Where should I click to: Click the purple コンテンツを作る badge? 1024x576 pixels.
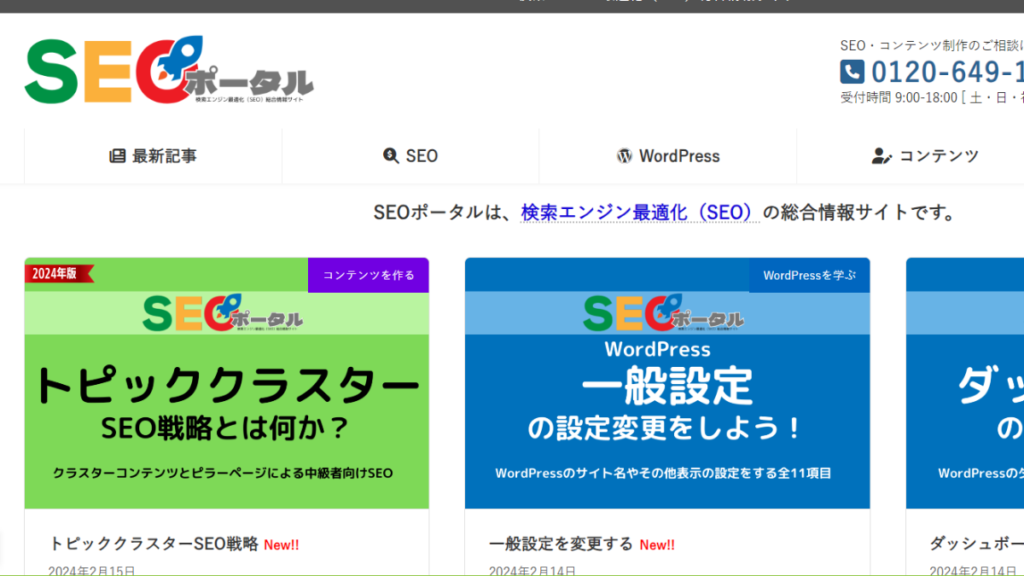point(368,275)
